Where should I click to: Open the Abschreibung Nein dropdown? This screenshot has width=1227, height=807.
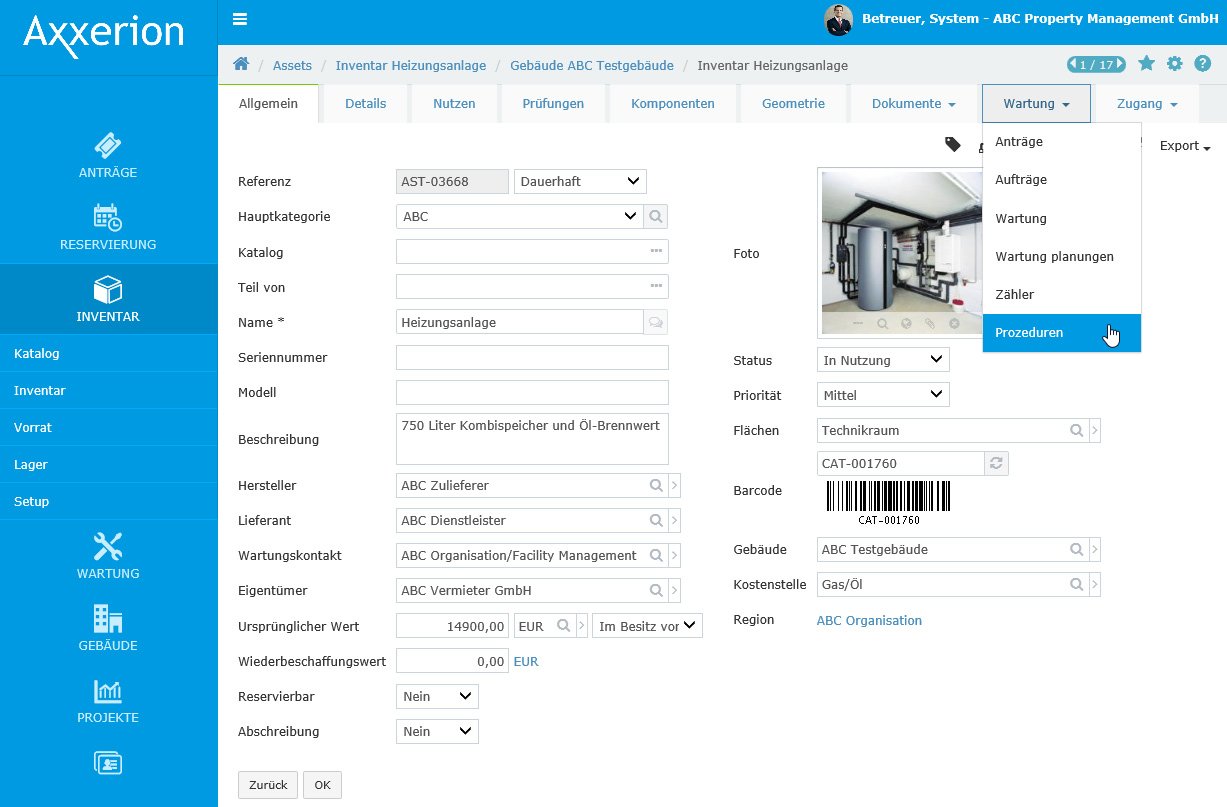tap(438, 731)
